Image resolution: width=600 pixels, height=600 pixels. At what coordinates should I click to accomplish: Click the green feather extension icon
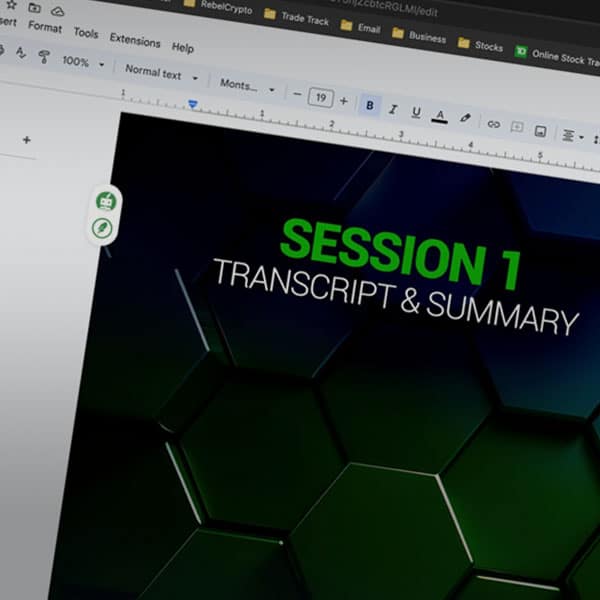[x=101, y=228]
